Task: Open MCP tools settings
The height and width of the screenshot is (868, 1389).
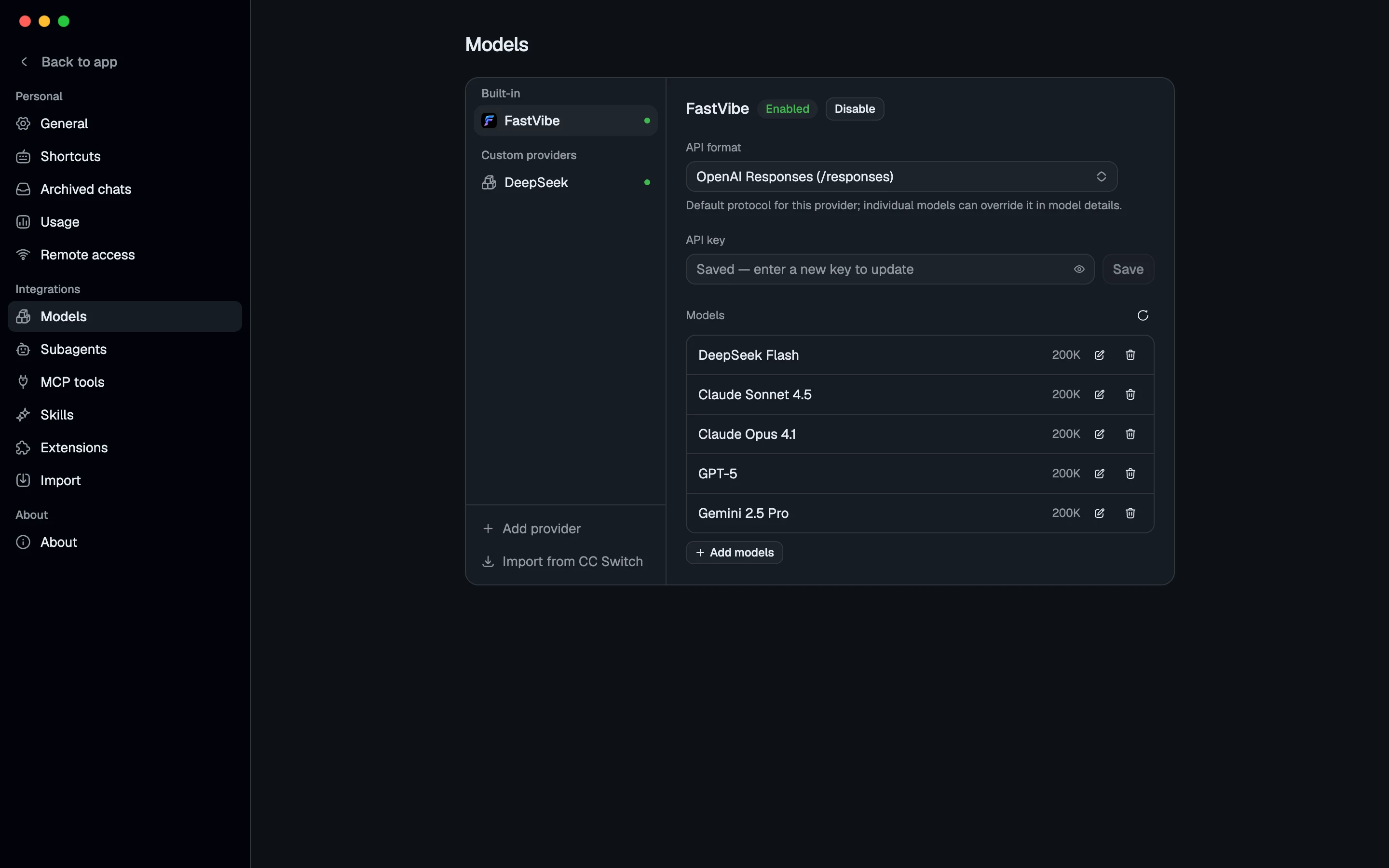Action: [124, 382]
